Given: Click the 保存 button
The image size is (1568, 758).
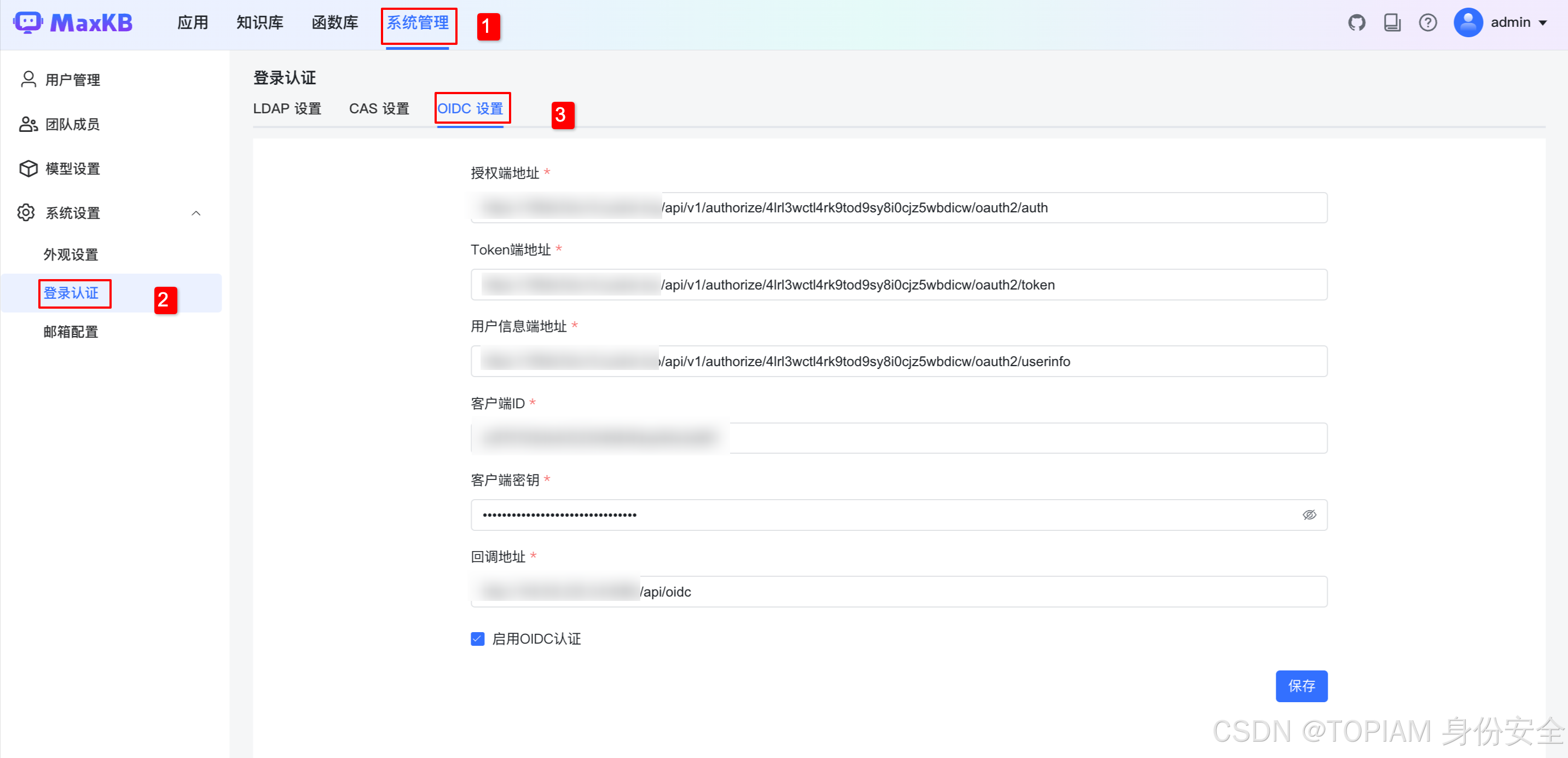Looking at the screenshot, I should pyautogui.click(x=1301, y=686).
